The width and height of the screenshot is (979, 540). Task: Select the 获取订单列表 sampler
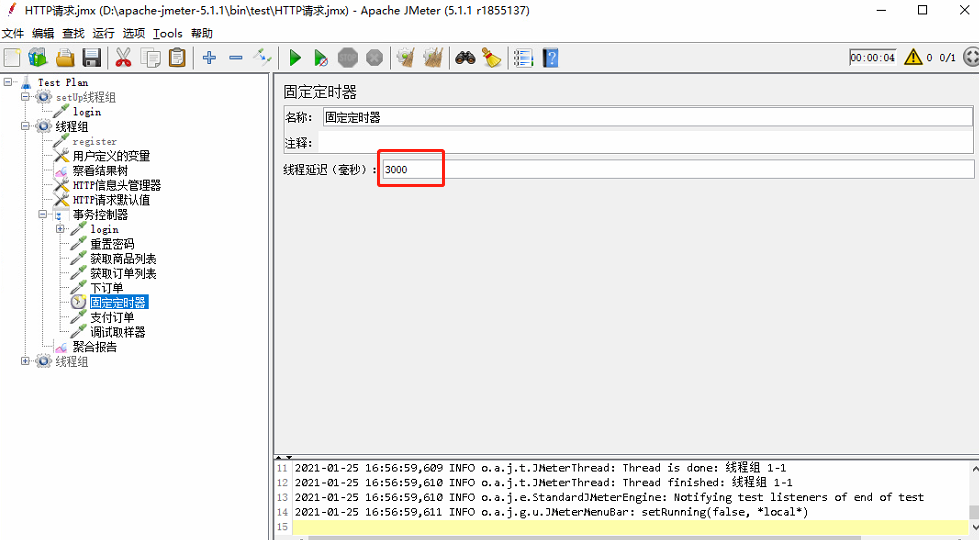tap(123, 273)
